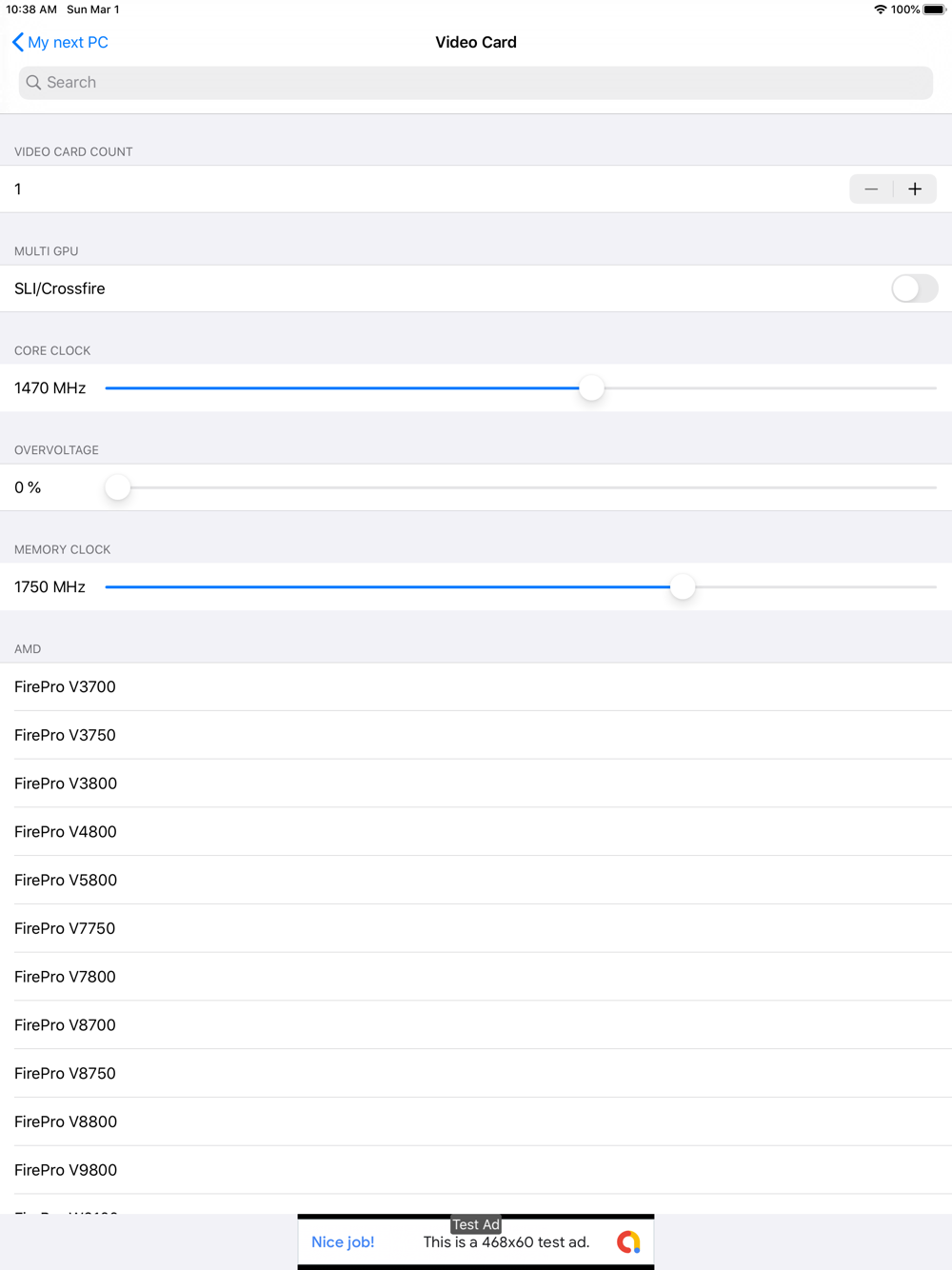Pick the FirePro V5800 entry
Image resolution: width=952 pixels, height=1270 pixels.
point(476,881)
